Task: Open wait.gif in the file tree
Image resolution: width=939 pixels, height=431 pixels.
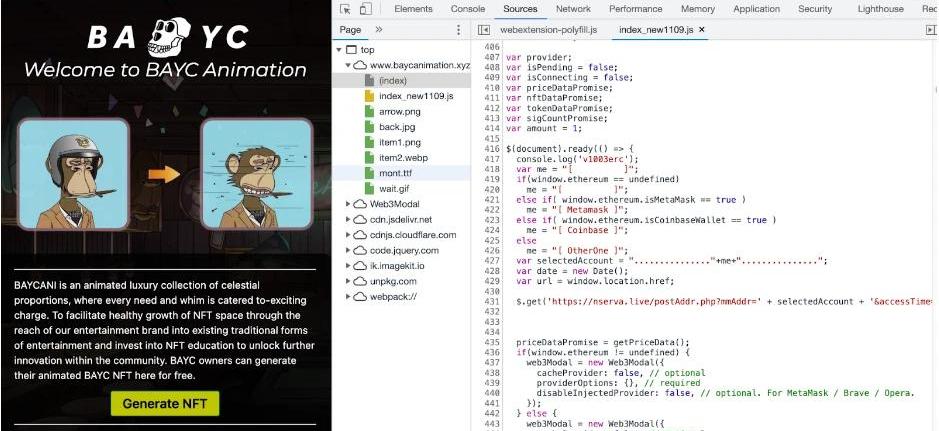Action: tap(394, 189)
